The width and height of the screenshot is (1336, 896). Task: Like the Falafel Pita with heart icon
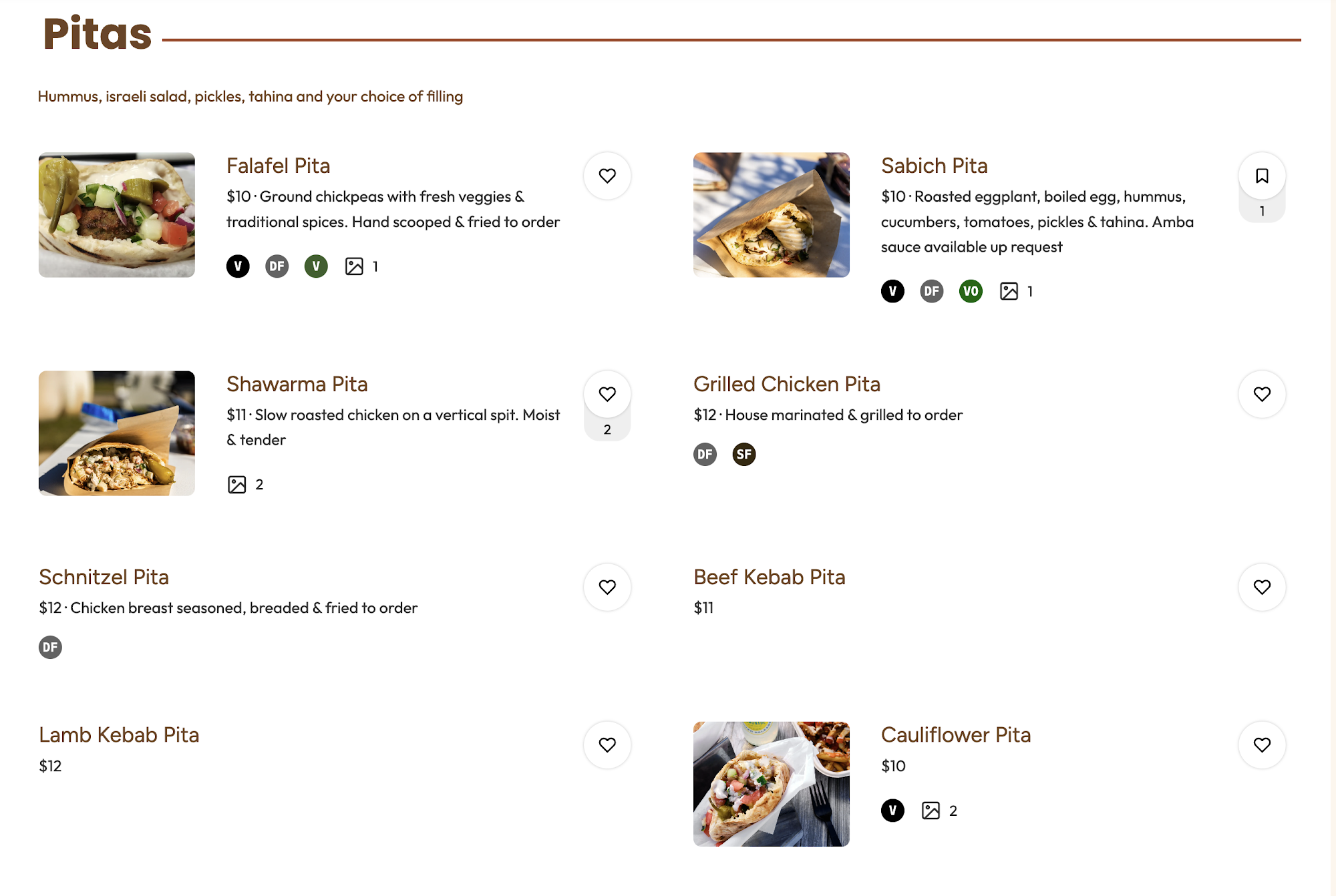pos(607,176)
